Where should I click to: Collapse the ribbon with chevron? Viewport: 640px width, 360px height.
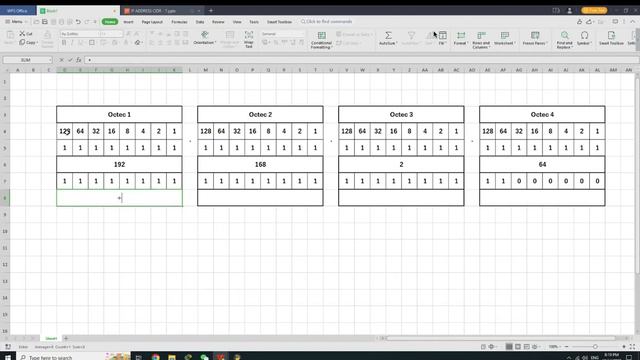633,22
